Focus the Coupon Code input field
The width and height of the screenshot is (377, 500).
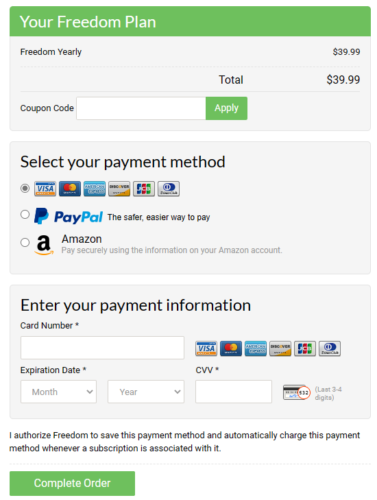pos(141,108)
